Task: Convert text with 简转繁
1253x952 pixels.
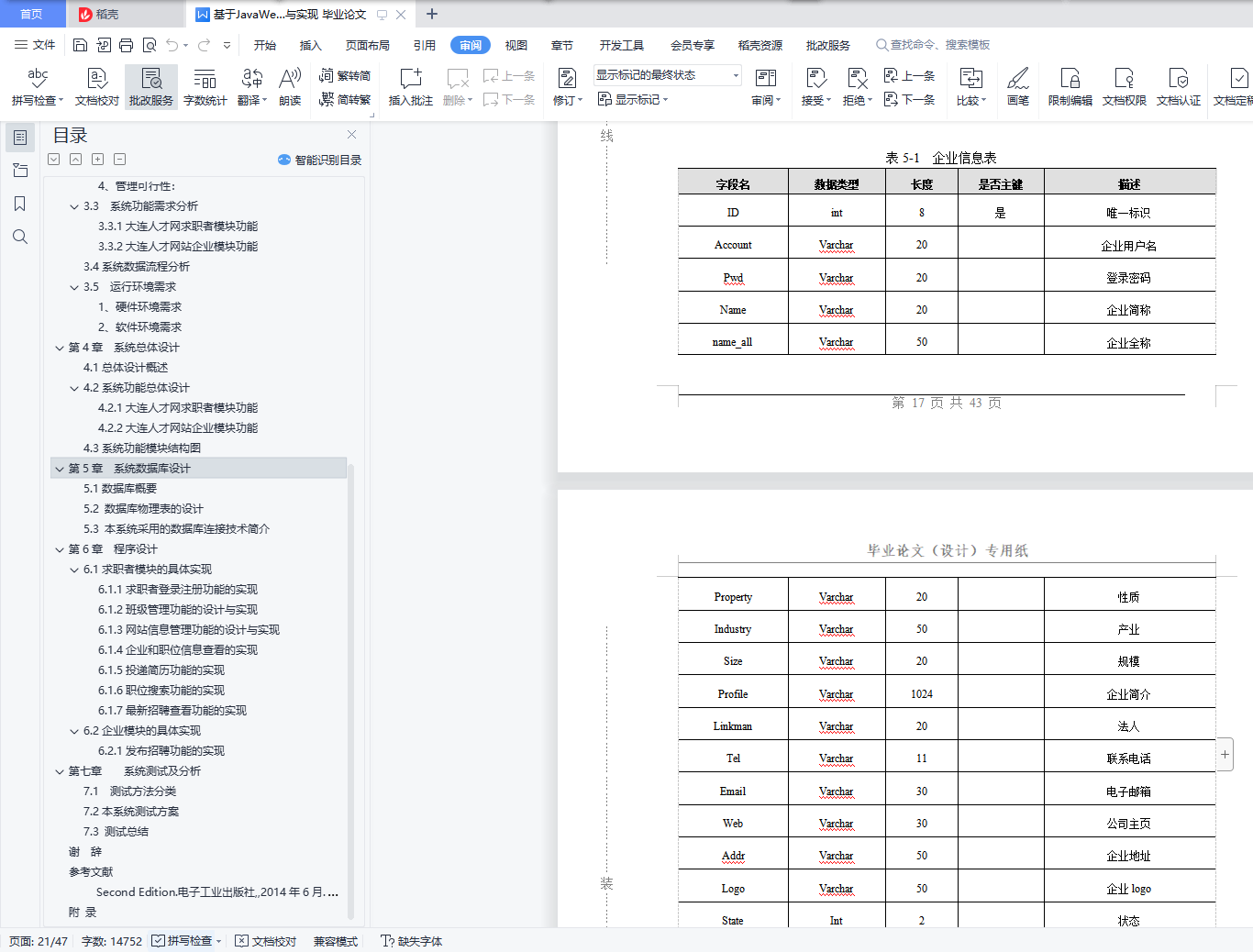Action: (345, 100)
